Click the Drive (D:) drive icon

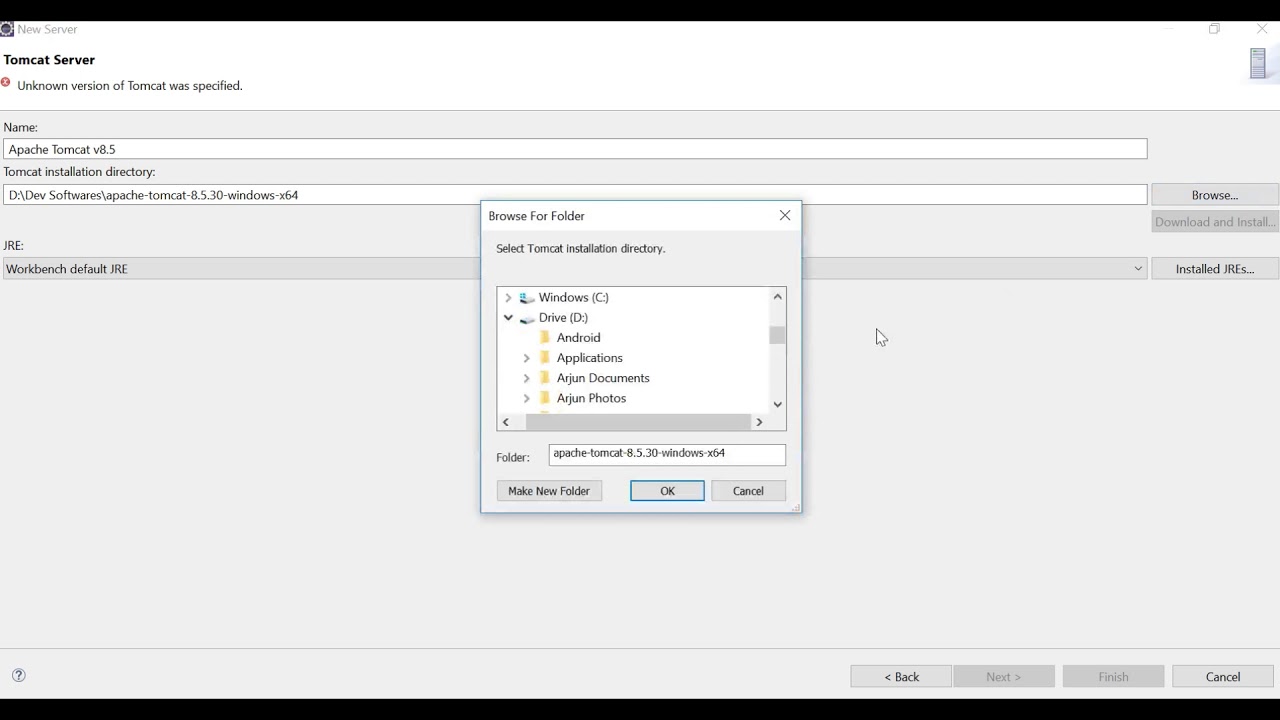527,318
